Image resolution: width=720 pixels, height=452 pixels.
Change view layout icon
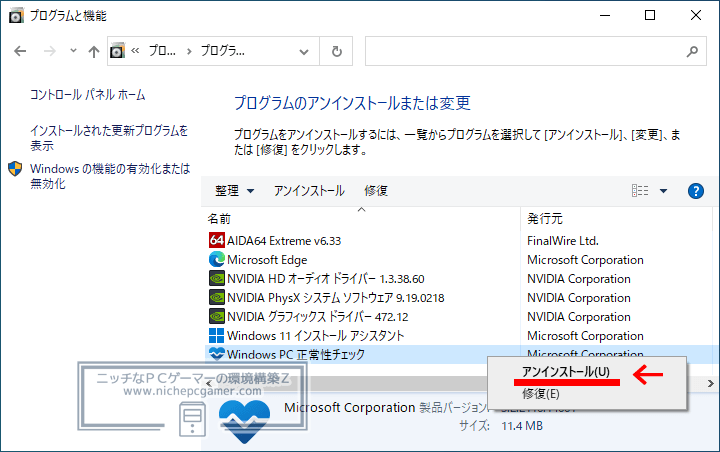click(640, 191)
